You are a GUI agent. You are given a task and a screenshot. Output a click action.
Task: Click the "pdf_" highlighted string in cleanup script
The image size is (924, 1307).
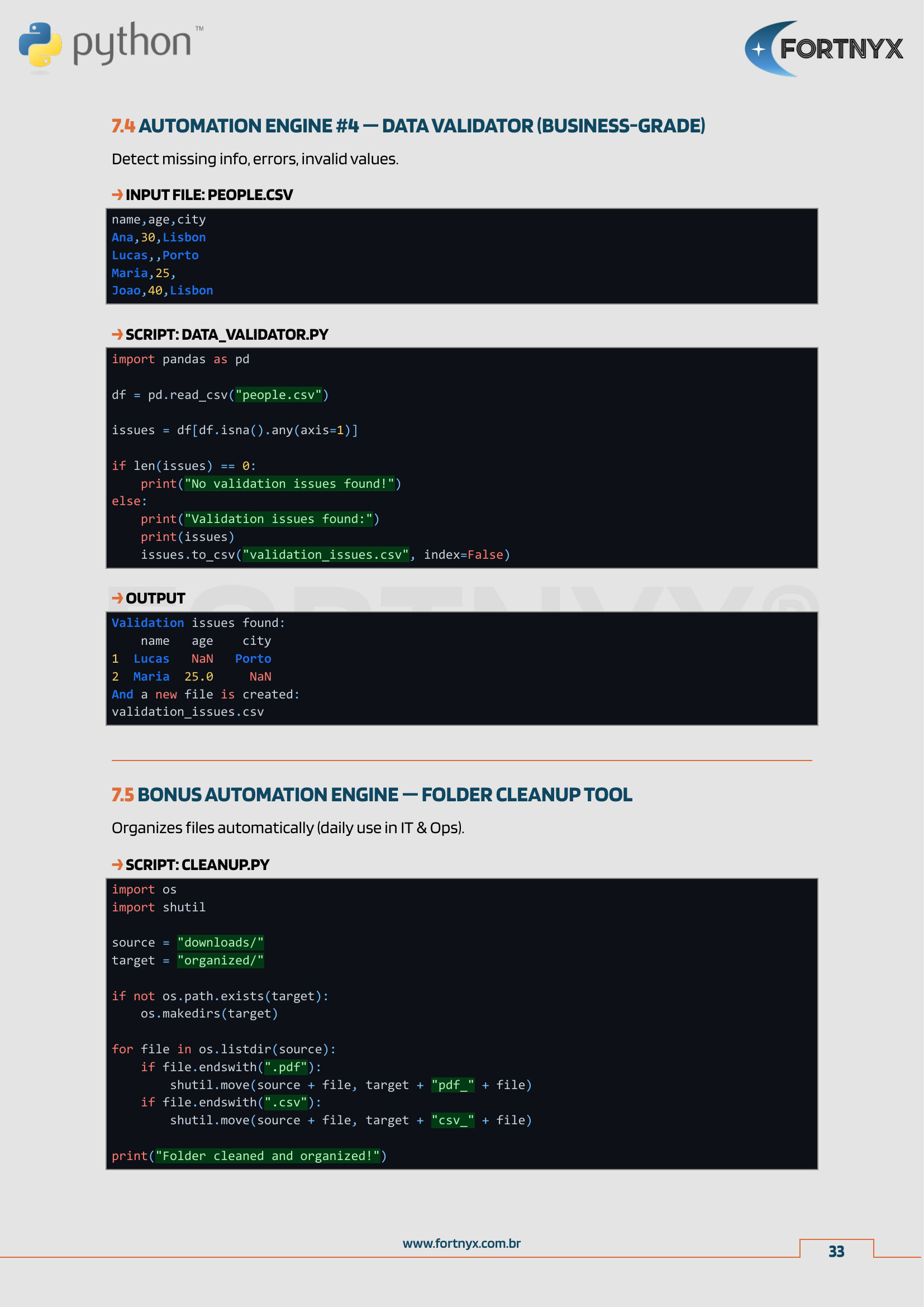click(453, 1085)
